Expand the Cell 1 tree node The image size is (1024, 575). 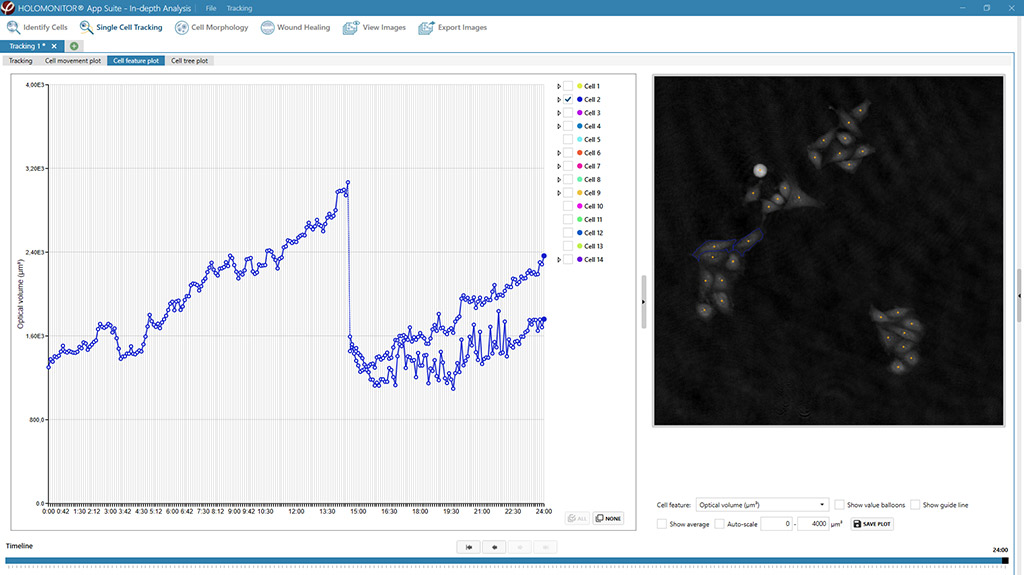click(x=559, y=86)
